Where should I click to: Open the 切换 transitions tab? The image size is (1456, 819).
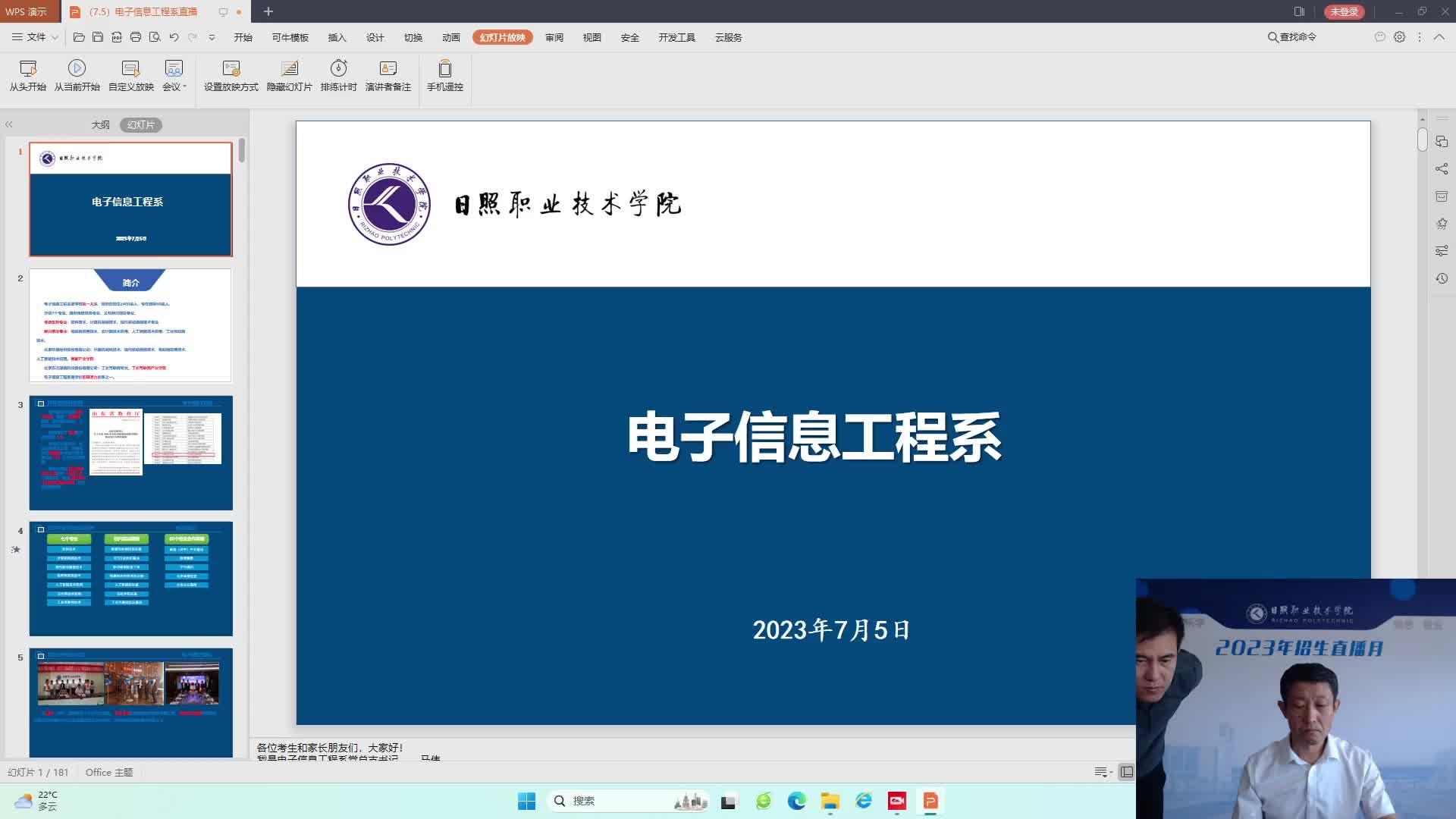(x=413, y=37)
